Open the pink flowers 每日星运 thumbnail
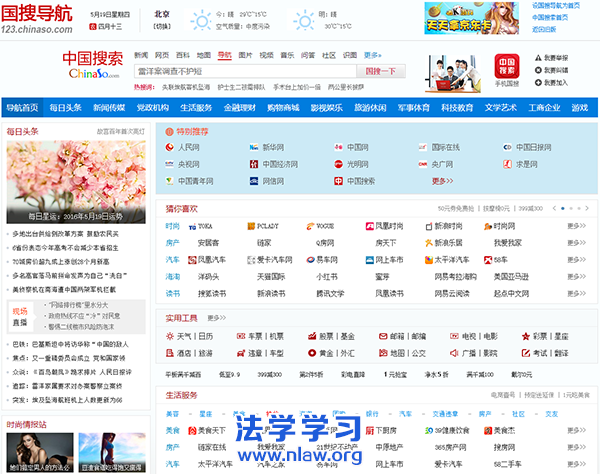Image resolution: width=600 pixels, height=474 pixels. [76, 182]
